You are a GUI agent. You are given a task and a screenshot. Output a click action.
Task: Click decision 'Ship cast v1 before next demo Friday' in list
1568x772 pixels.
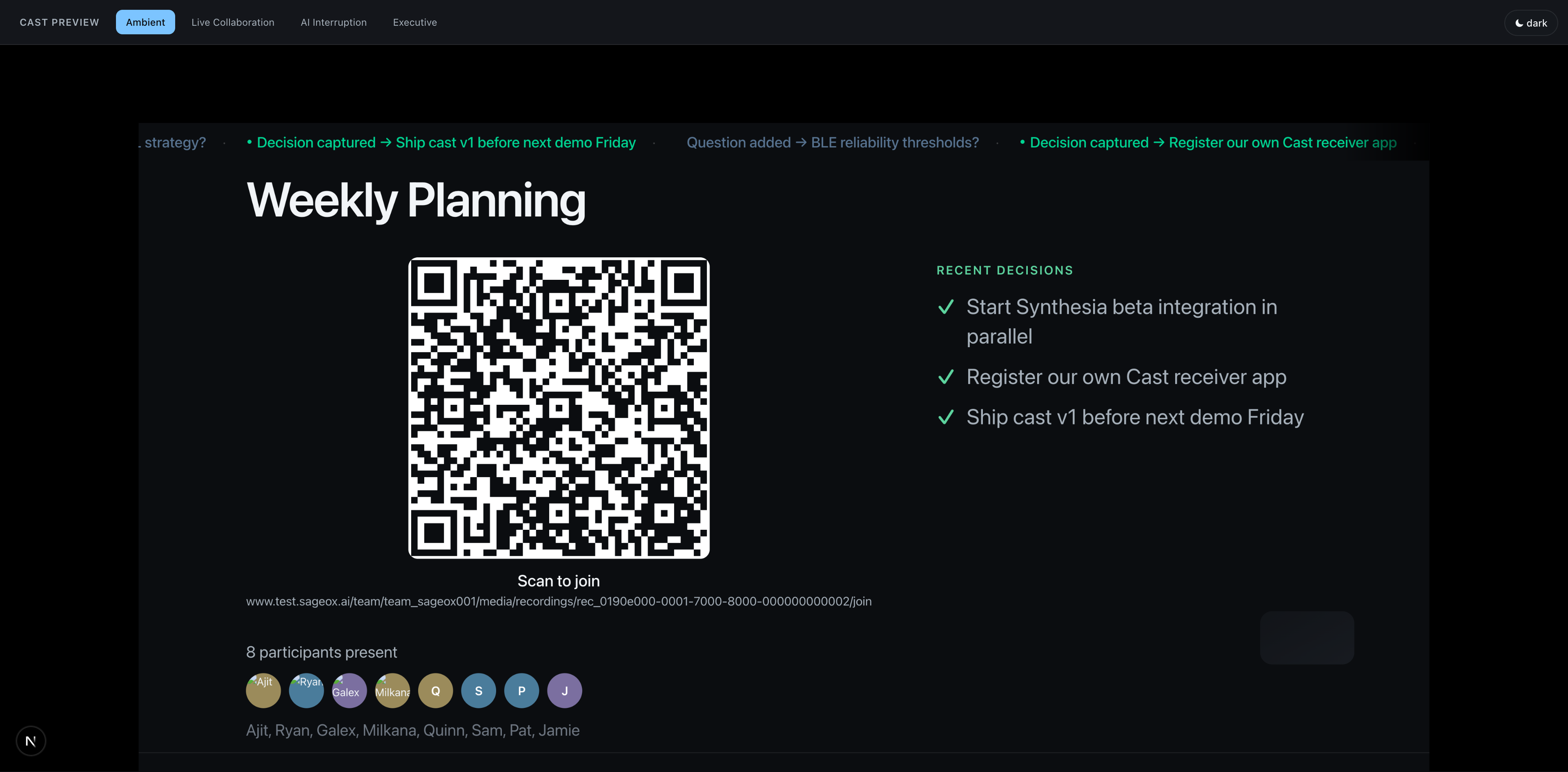pos(1135,417)
